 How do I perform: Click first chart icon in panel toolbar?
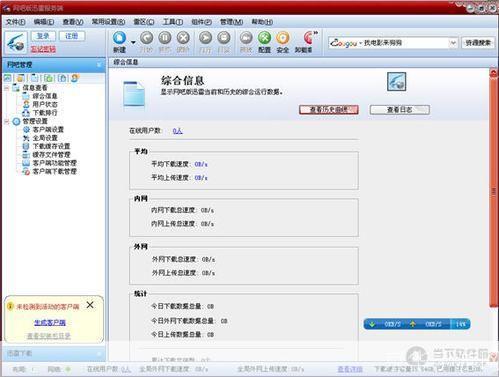click(7, 78)
